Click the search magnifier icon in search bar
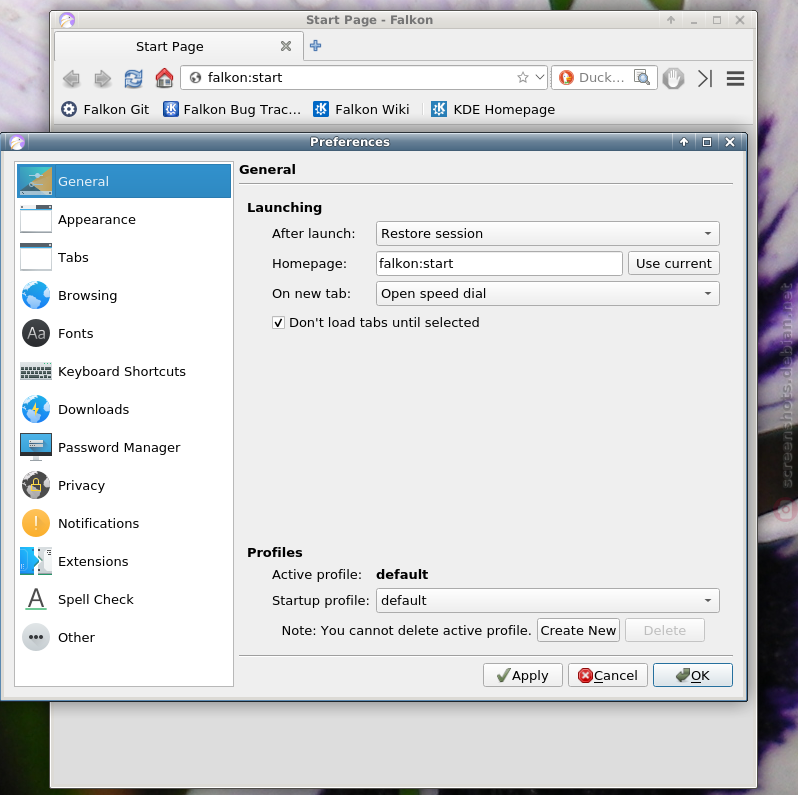The image size is (798, 795). tap(642, 77)
